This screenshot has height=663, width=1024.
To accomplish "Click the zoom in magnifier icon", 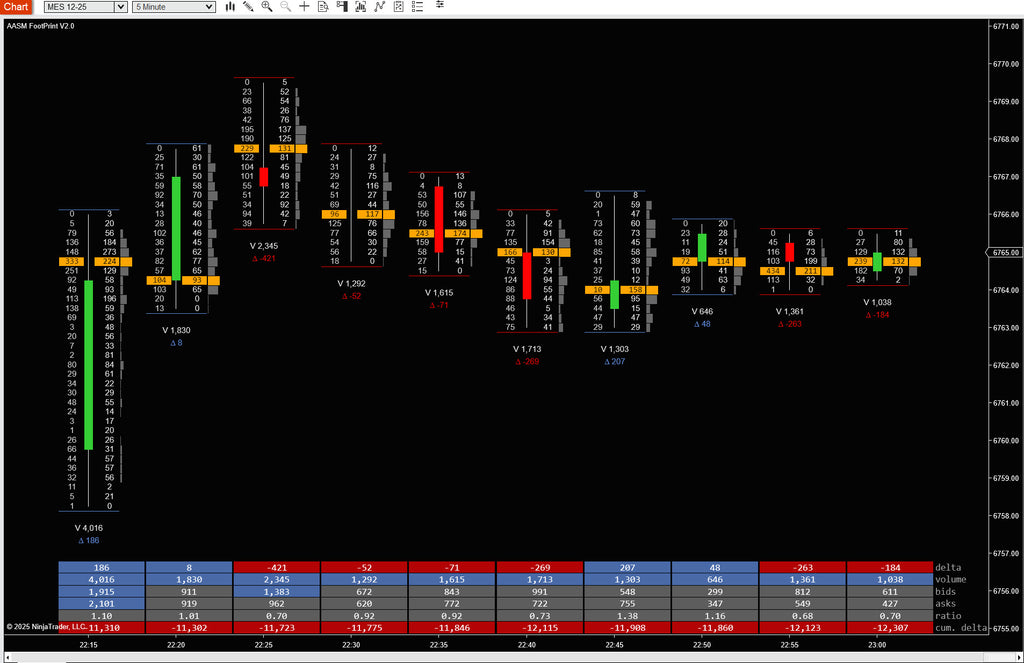I will click(267, 7).
